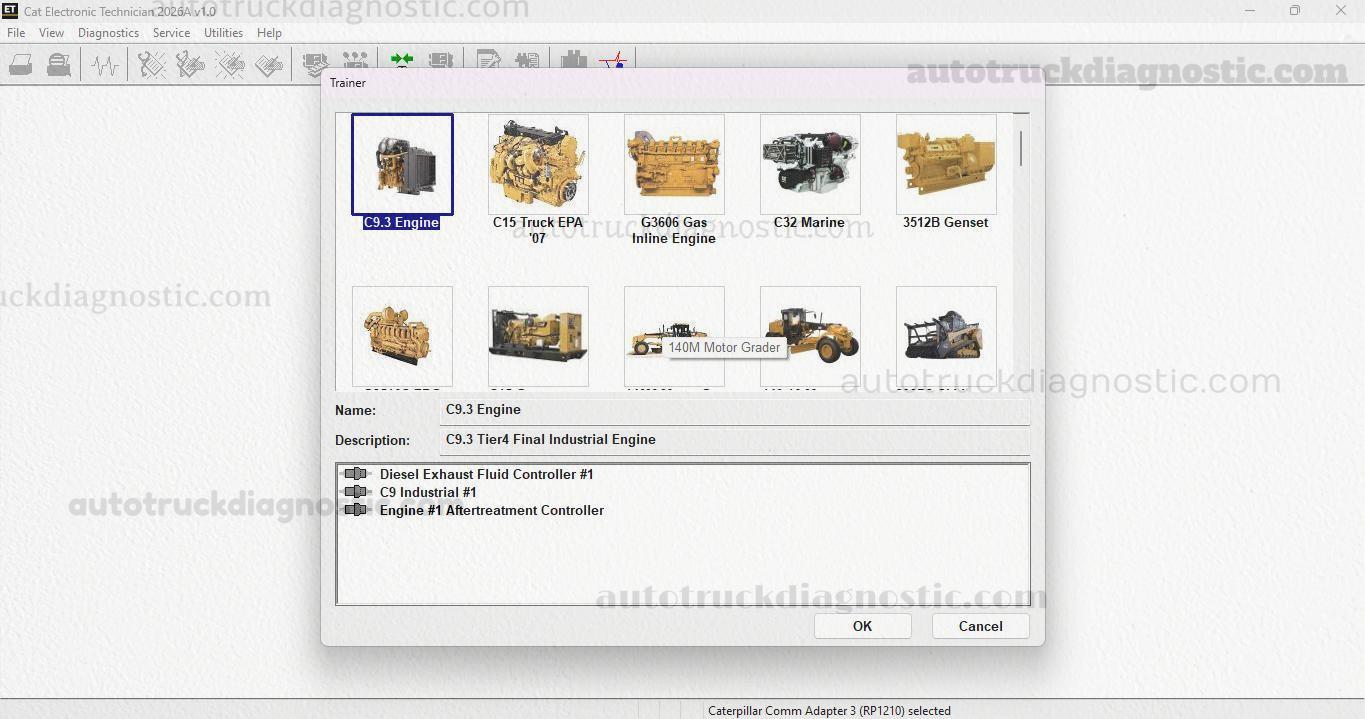Click the Active Diagnostic Codes stethoscope icon

[x=152, y=65]
